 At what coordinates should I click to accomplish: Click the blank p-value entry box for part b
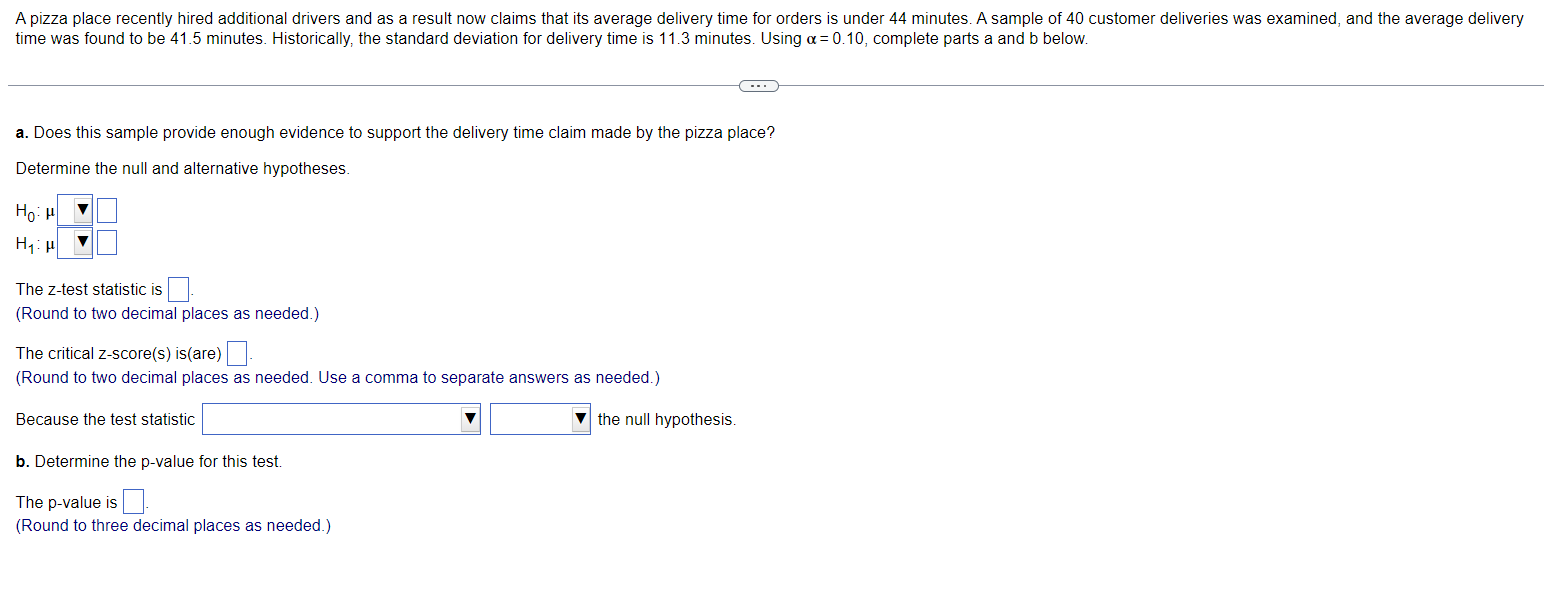(x=132, y=501)
